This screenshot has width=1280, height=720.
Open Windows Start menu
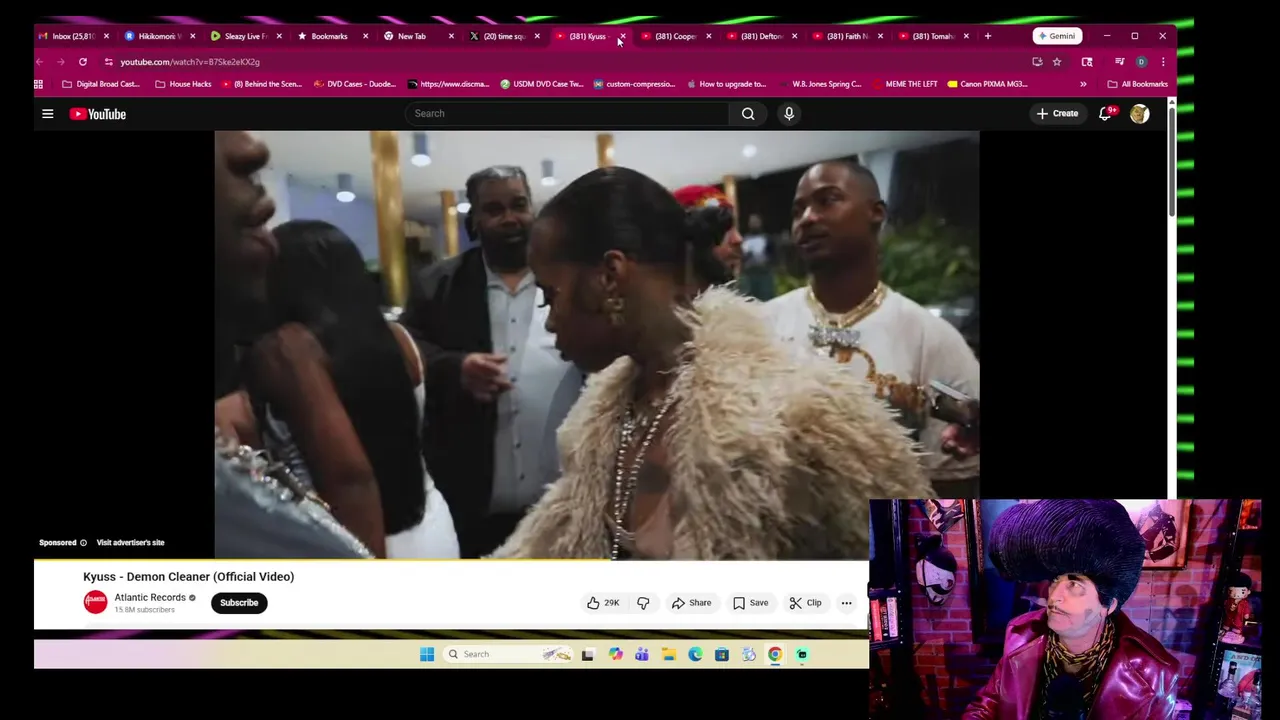(427, 654)
